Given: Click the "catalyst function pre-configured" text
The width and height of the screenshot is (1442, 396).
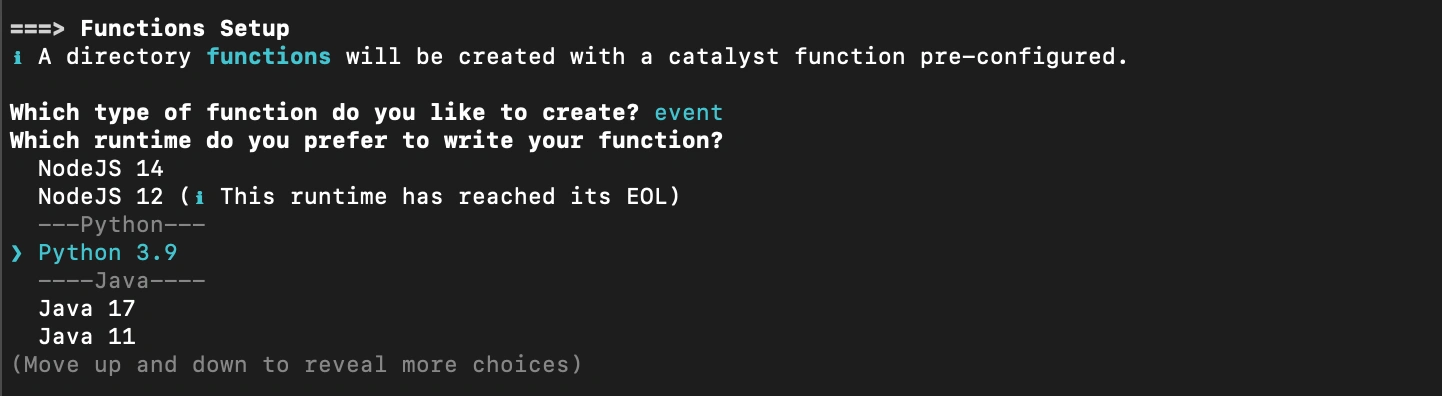Looking at the screenshot, I should (891, 57).
